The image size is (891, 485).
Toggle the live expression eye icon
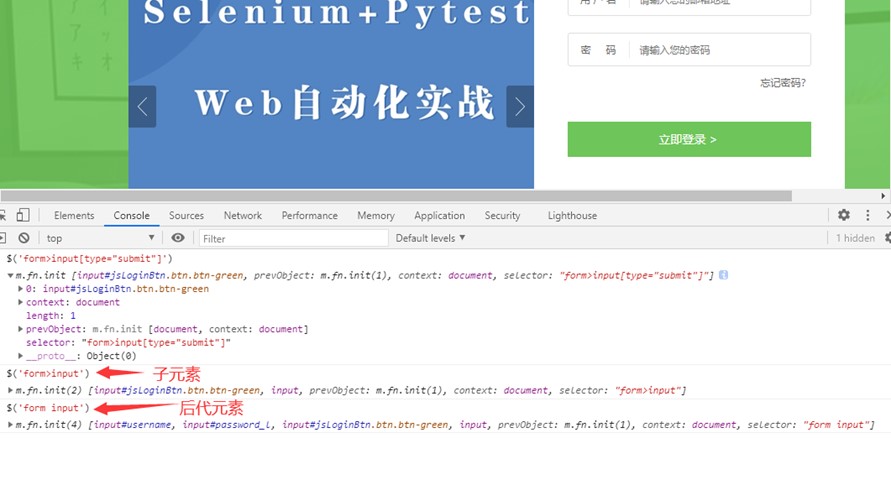coord(178,237)
